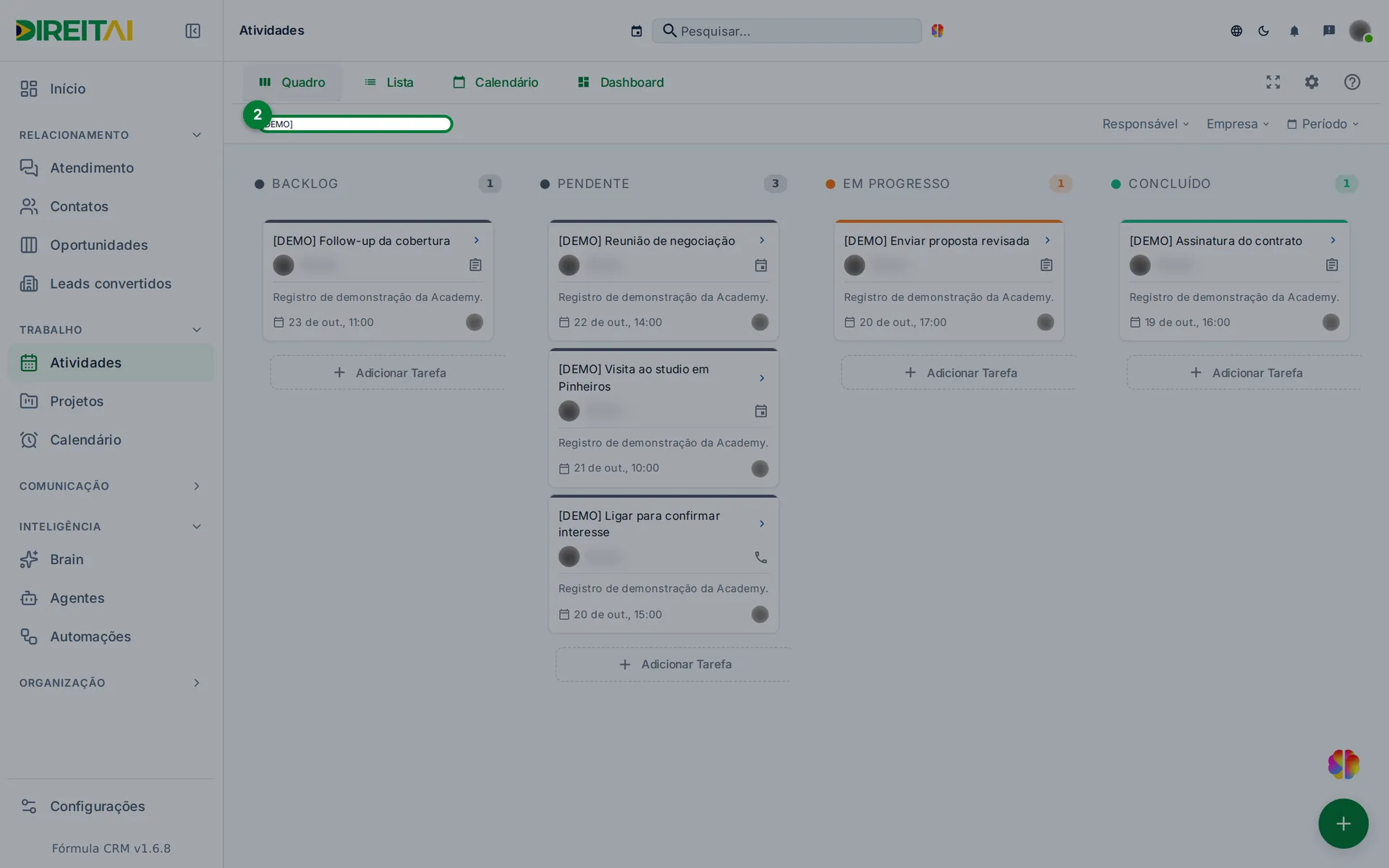Click clipboard icon on Assinatura do contrato card
This screenshot has height=868, width=1389.
(1332, 265)
